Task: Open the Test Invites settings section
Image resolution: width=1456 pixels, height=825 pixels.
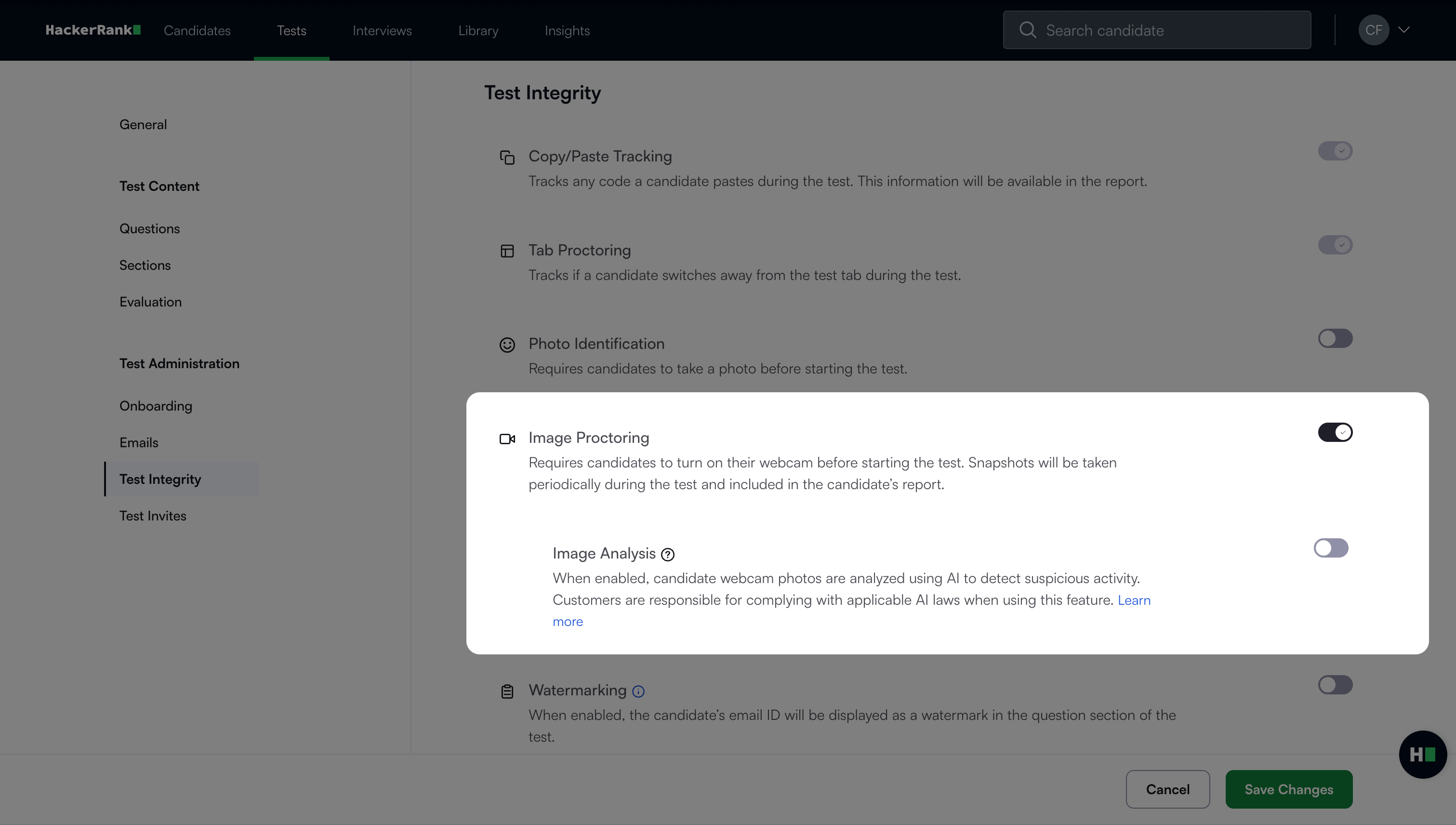Action: point(152,516)
